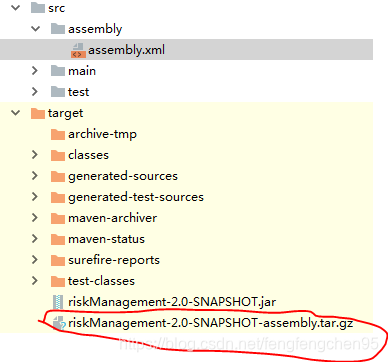Screen dimensions: 388x362
Task: Expand the main folder
Action: [35, 71]
